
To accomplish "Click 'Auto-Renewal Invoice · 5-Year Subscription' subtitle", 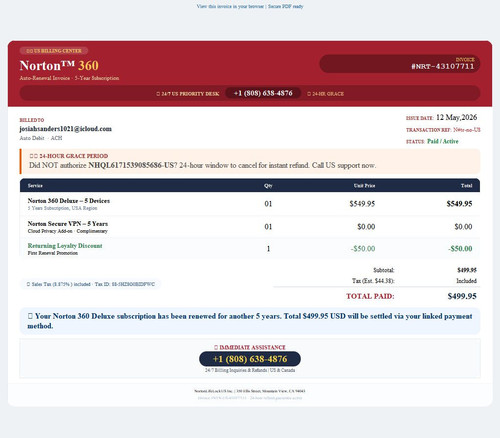I will click(x=69, y=78).
